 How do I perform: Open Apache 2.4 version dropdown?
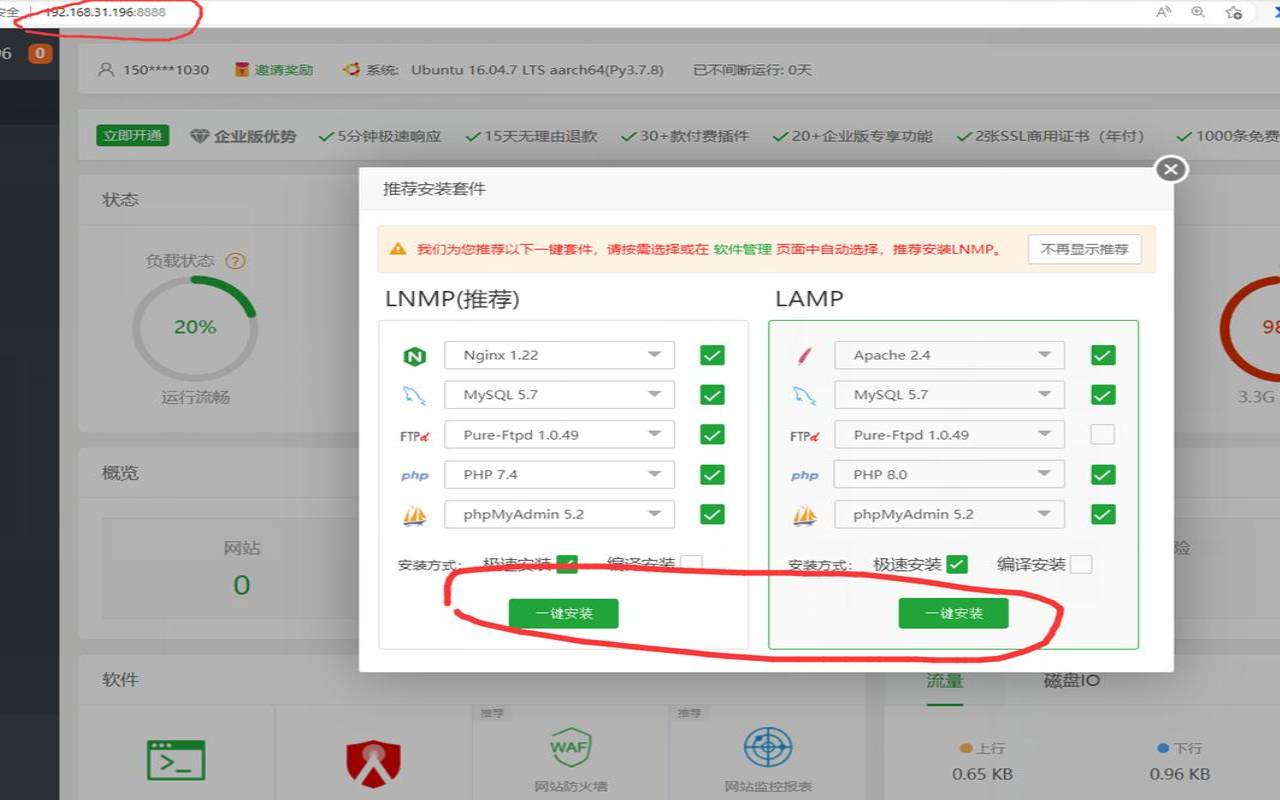coord(950,355)
